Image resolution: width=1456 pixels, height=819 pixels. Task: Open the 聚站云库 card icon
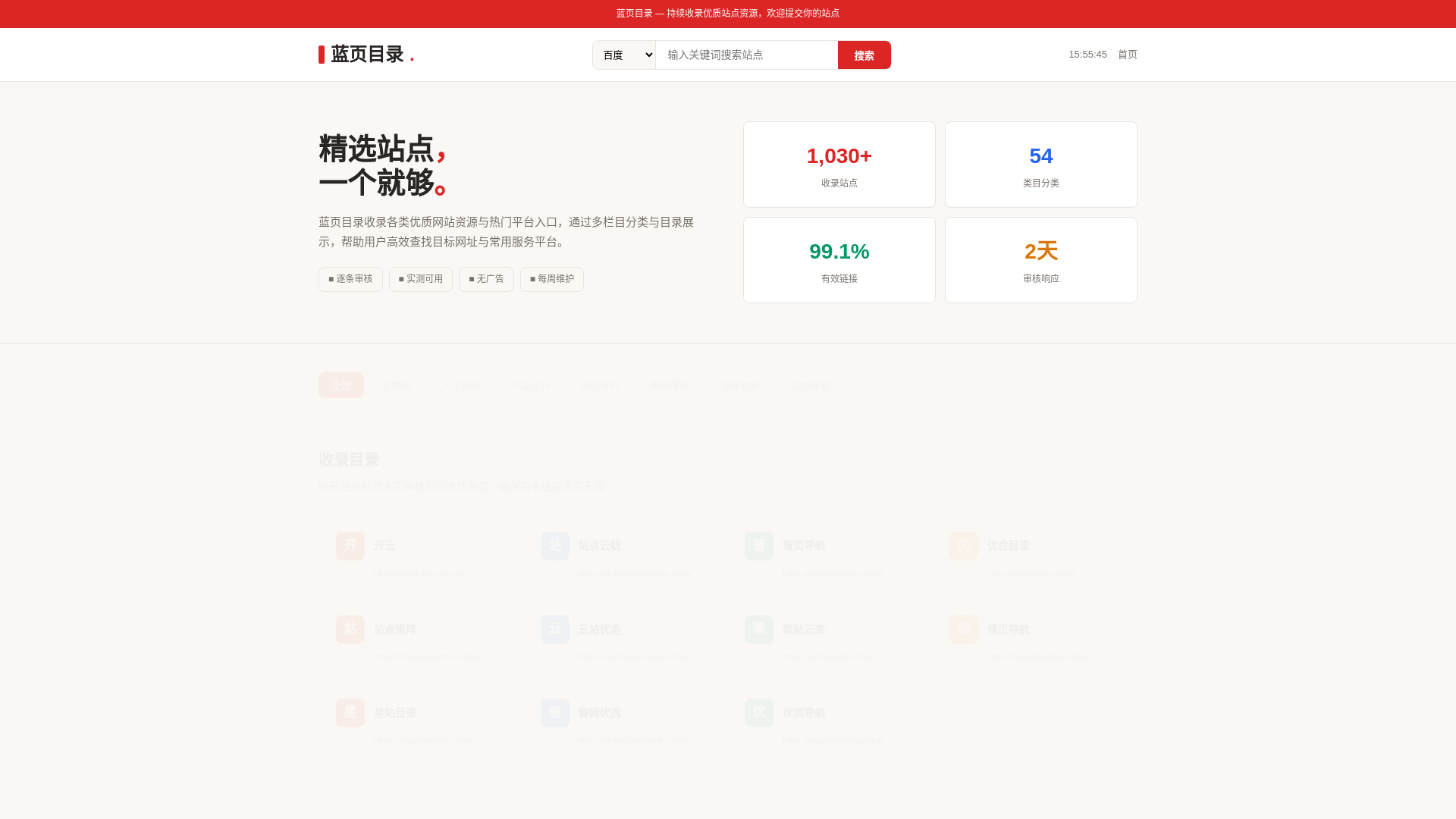click(x=759, y=629)
